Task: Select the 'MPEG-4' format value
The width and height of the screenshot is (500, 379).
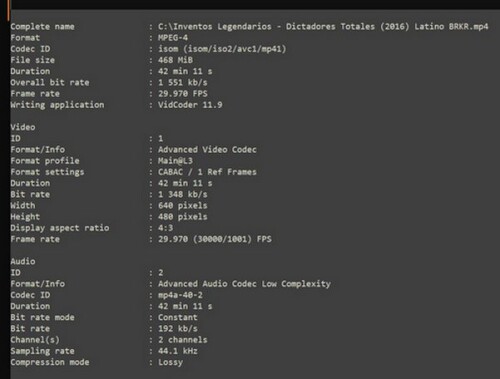Action: coord(173,38)
